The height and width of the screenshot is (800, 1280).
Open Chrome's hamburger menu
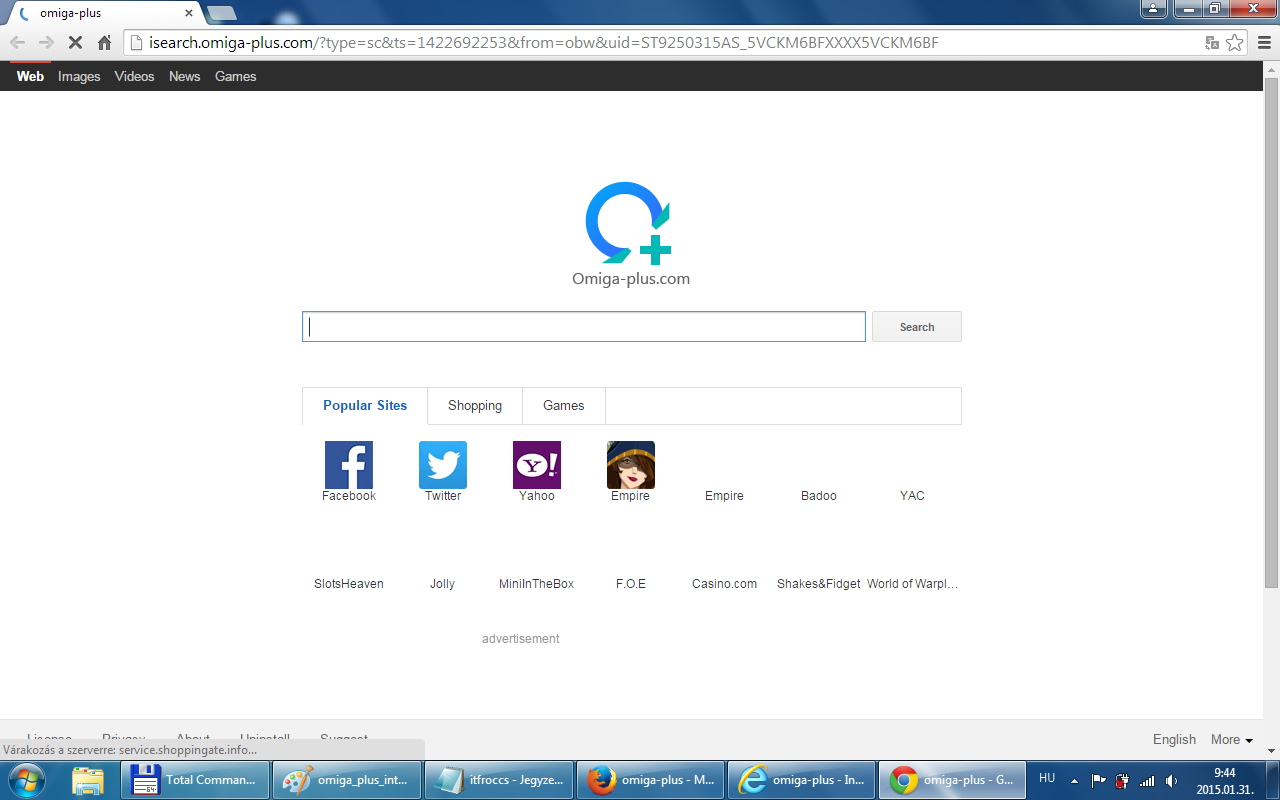click(1263, 43)
